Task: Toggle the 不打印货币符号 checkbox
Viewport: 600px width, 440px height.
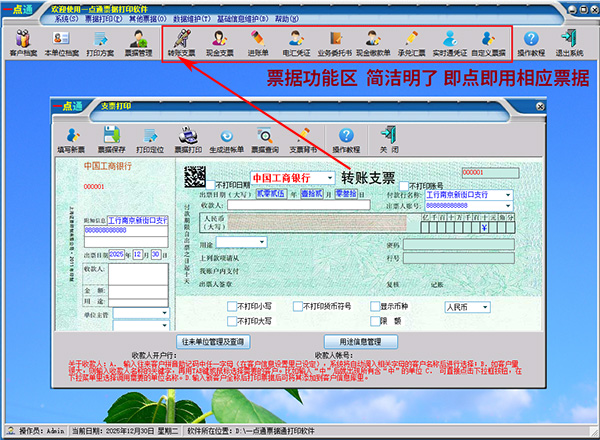Action: point(295,307)
